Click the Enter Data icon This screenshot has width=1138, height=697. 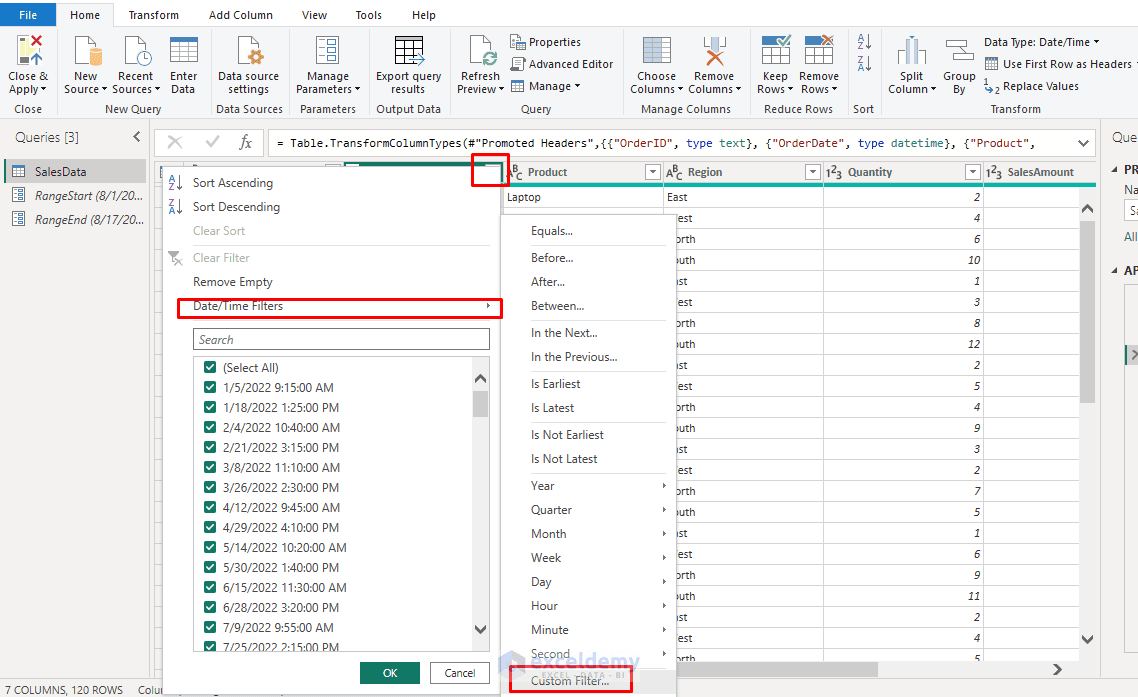184,51
